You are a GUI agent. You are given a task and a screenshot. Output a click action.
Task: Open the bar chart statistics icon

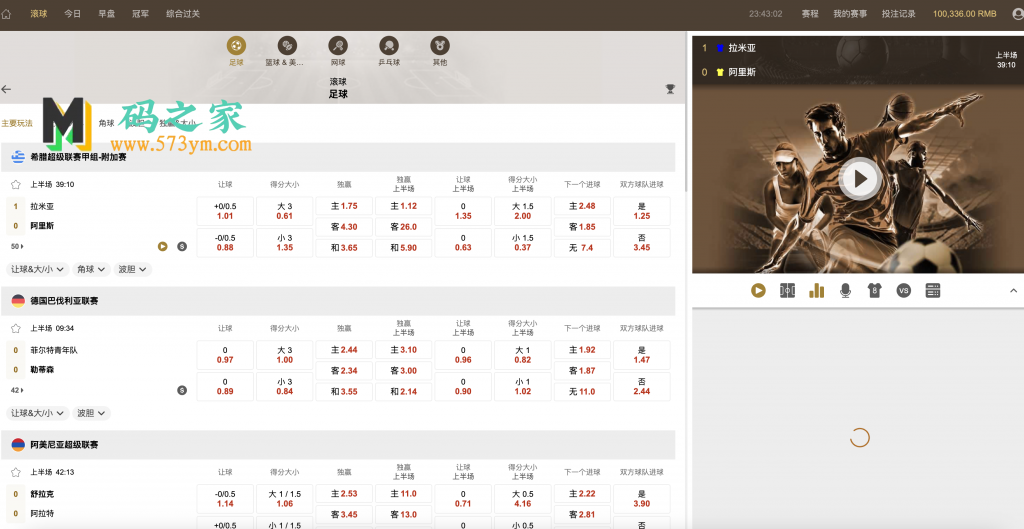pos(816,290)
